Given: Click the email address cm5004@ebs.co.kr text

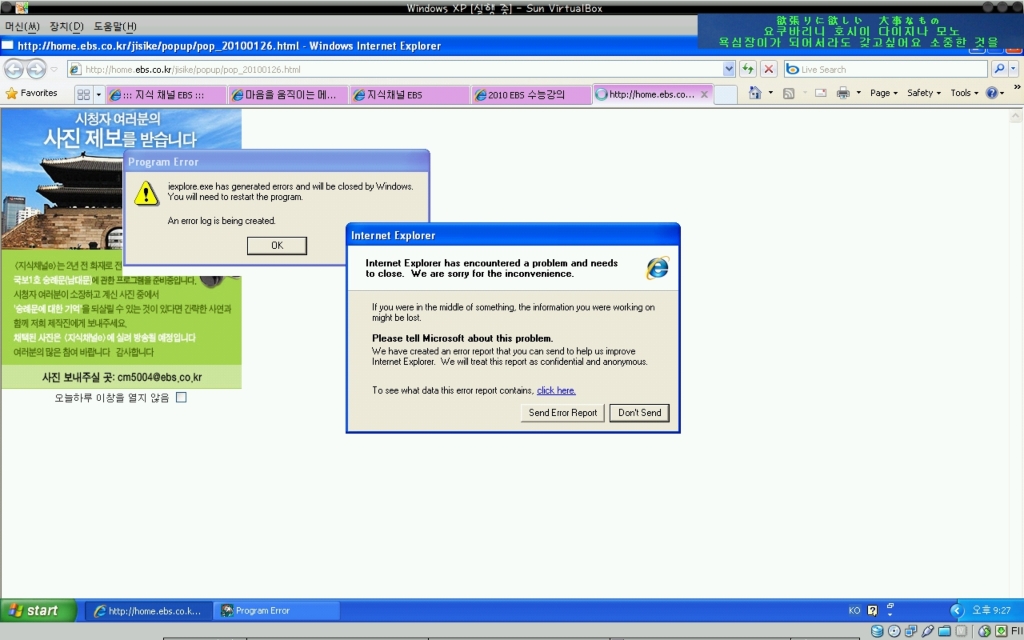Looking at the screenshot, I should (x=159, y=377).
